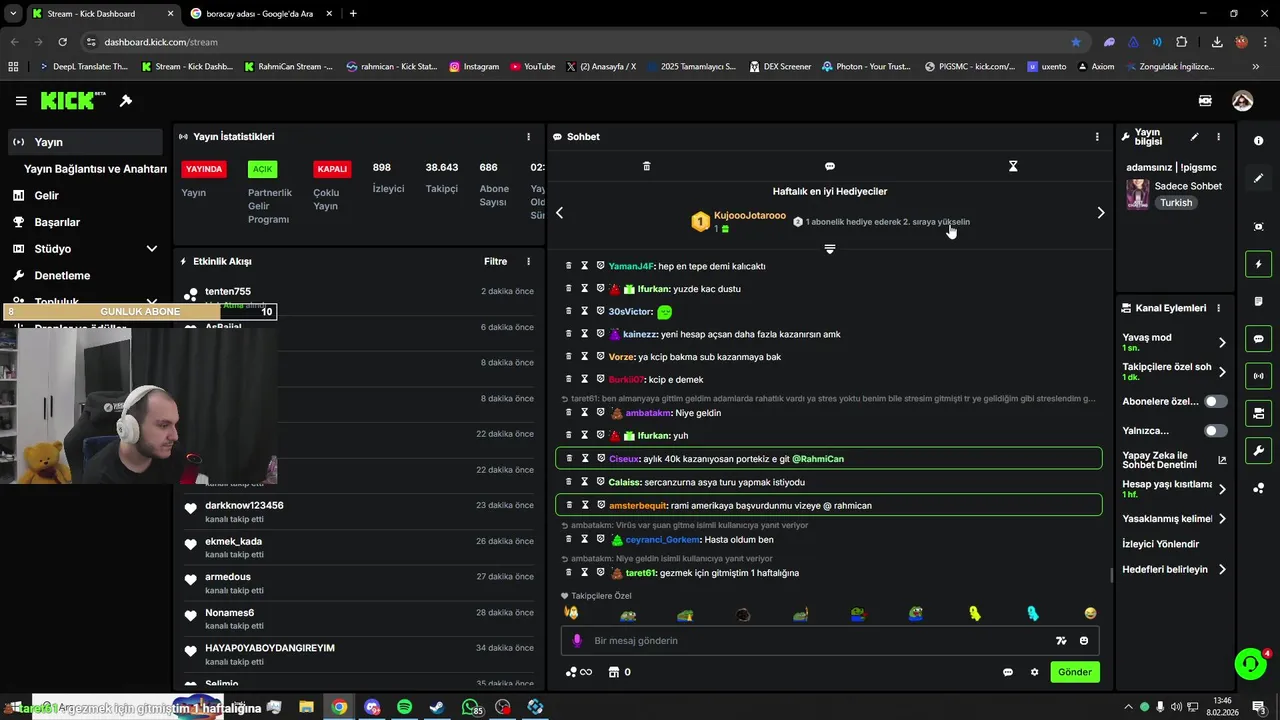
Task: Expand Yasaklanmış kelimeler options
Action: coord(1222,519)
